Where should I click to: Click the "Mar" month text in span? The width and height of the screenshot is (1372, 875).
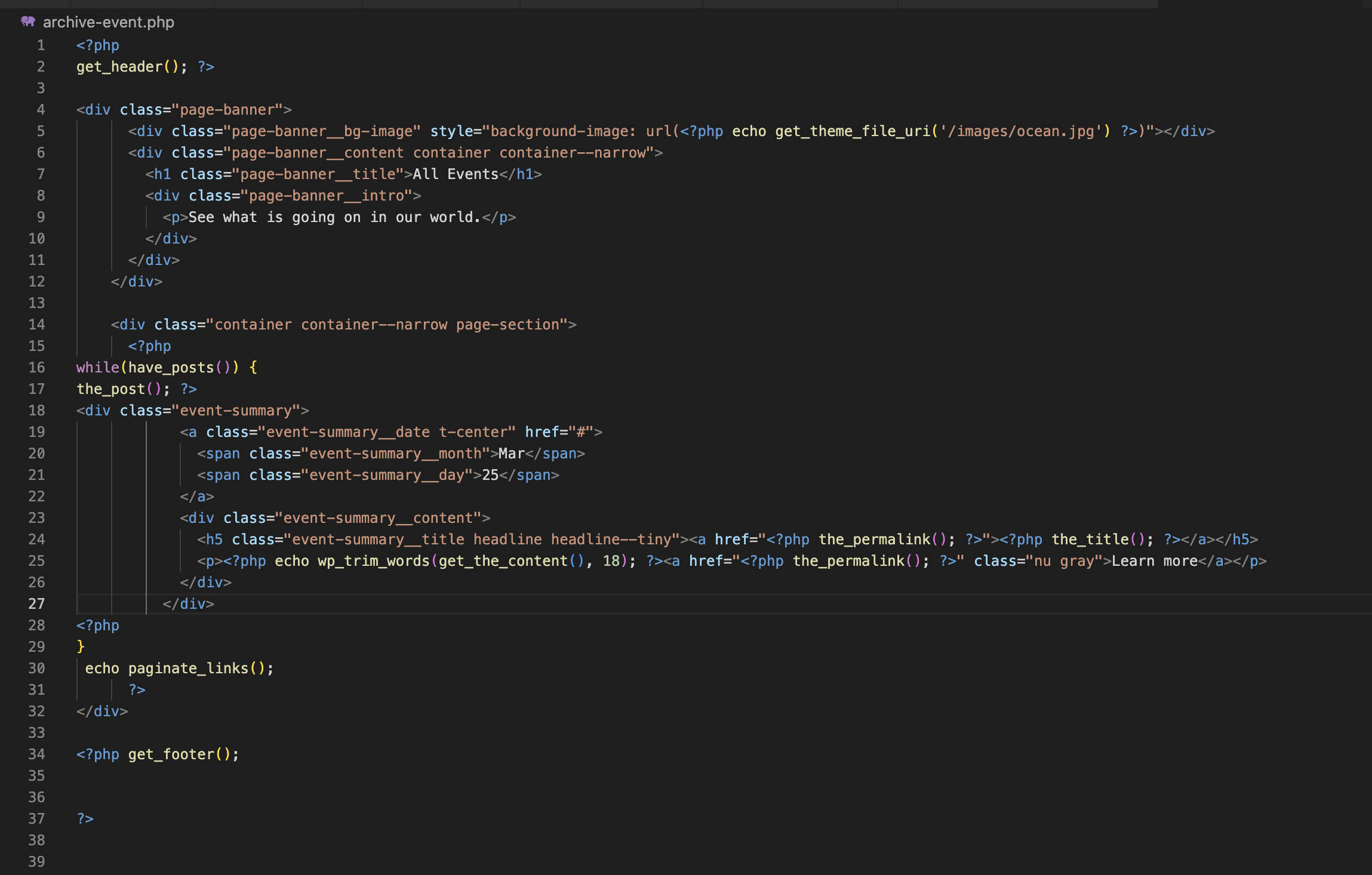click(511, 453)
